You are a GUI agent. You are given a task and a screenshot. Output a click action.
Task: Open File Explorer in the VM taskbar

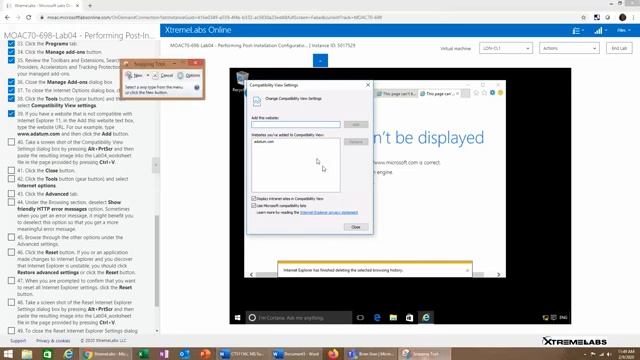[x=393, y=318]
